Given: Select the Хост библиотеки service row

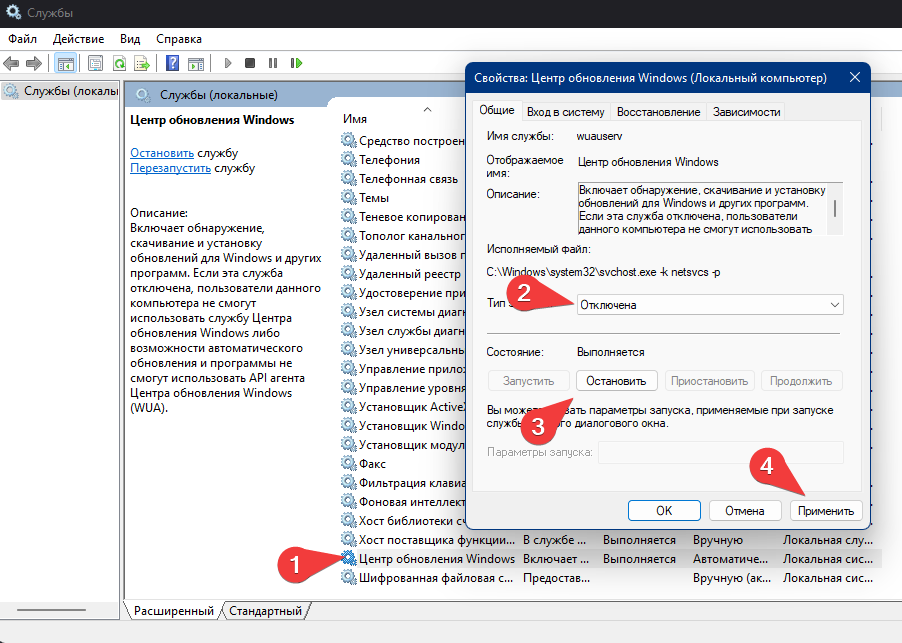Looking at the screenshot, I should tap(402, 520).
